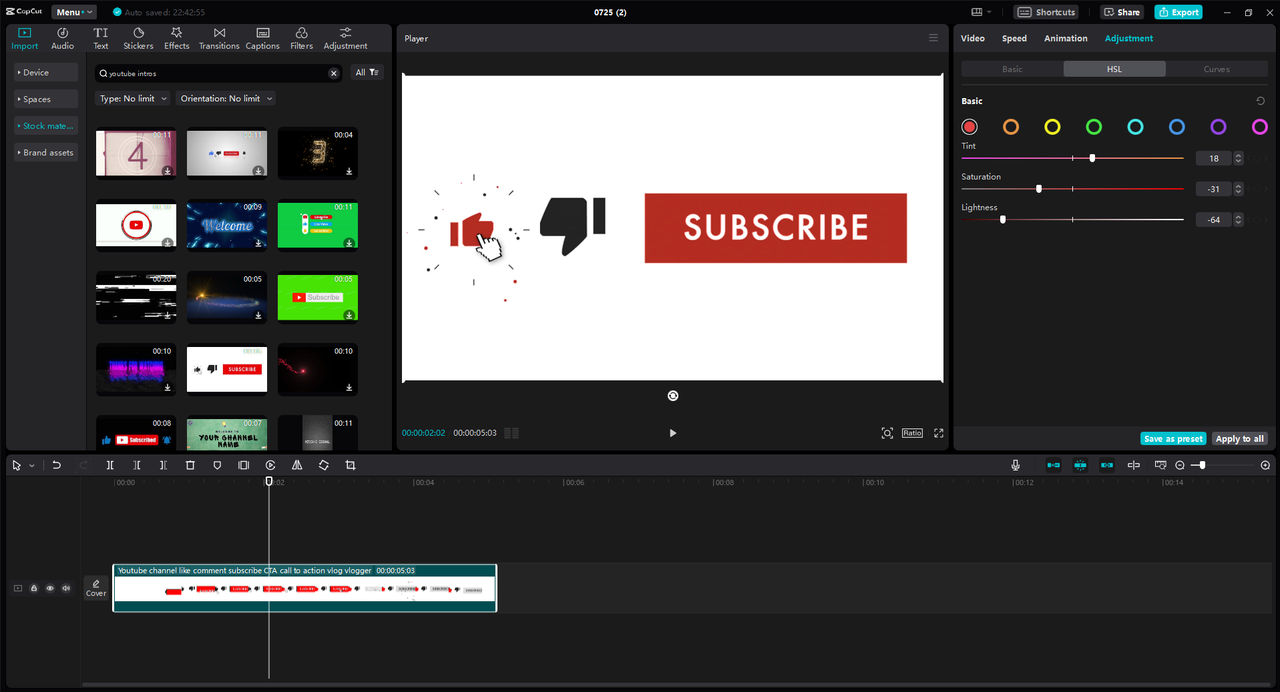The width and height of the screenshot is (1280, 692).
Task: Open the Effects tab
Action: pyautogui.click(x=177, y=39)
